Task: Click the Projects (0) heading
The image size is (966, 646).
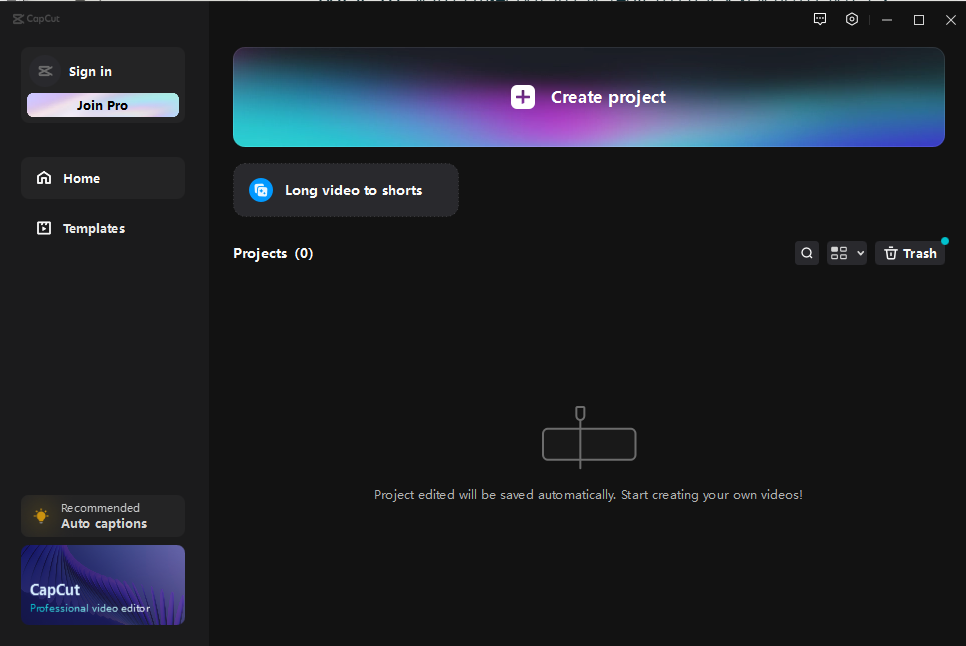Action: [x=273, y=254]
